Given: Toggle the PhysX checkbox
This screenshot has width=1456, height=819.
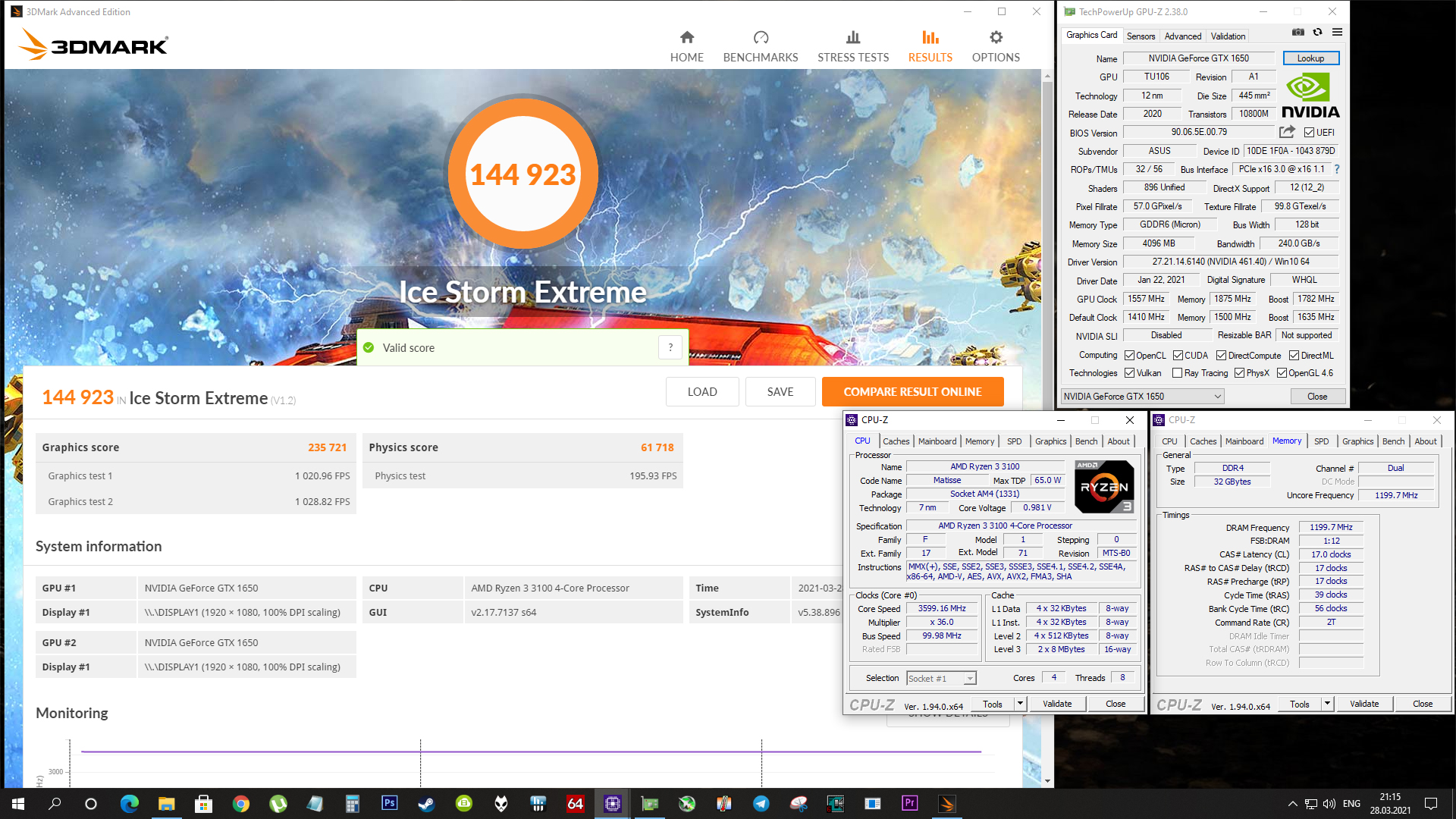Looking at the screenshot, I should pos(1239,372).
